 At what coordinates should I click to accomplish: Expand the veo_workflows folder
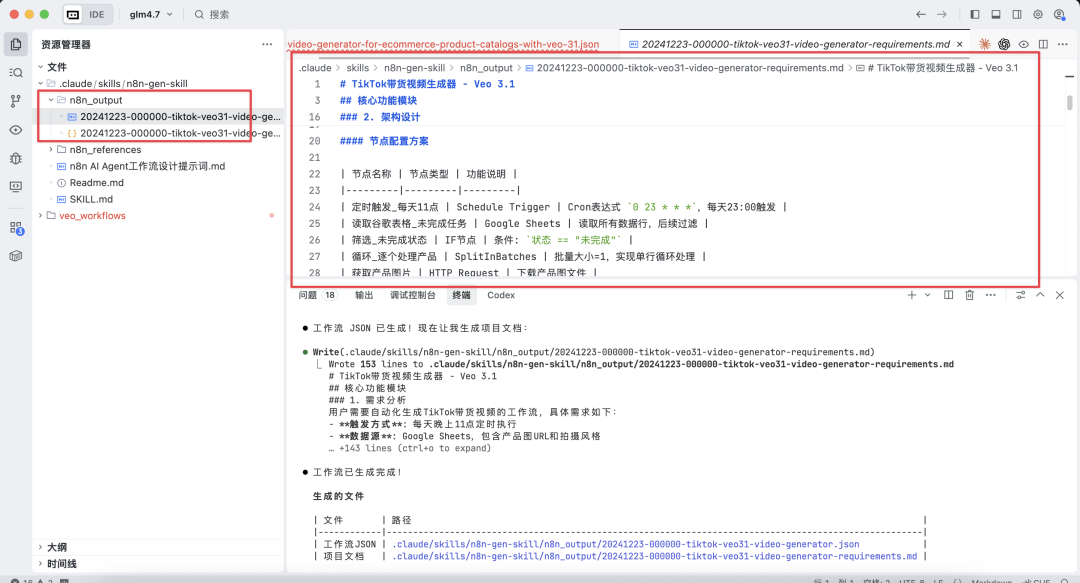click(x=40, y=215)
